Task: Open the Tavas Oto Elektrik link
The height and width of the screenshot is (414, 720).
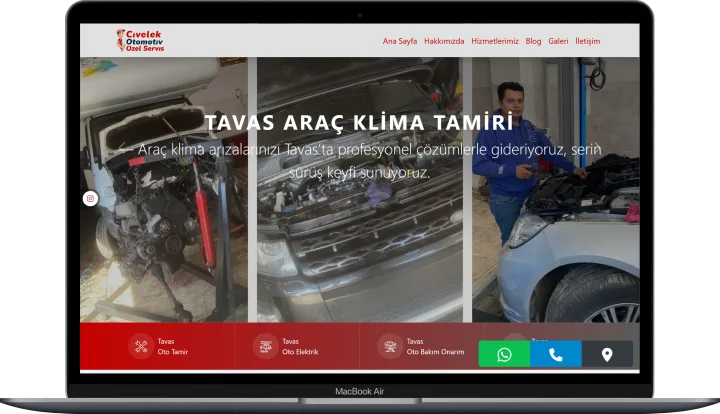Action: (x=300, y=347)
